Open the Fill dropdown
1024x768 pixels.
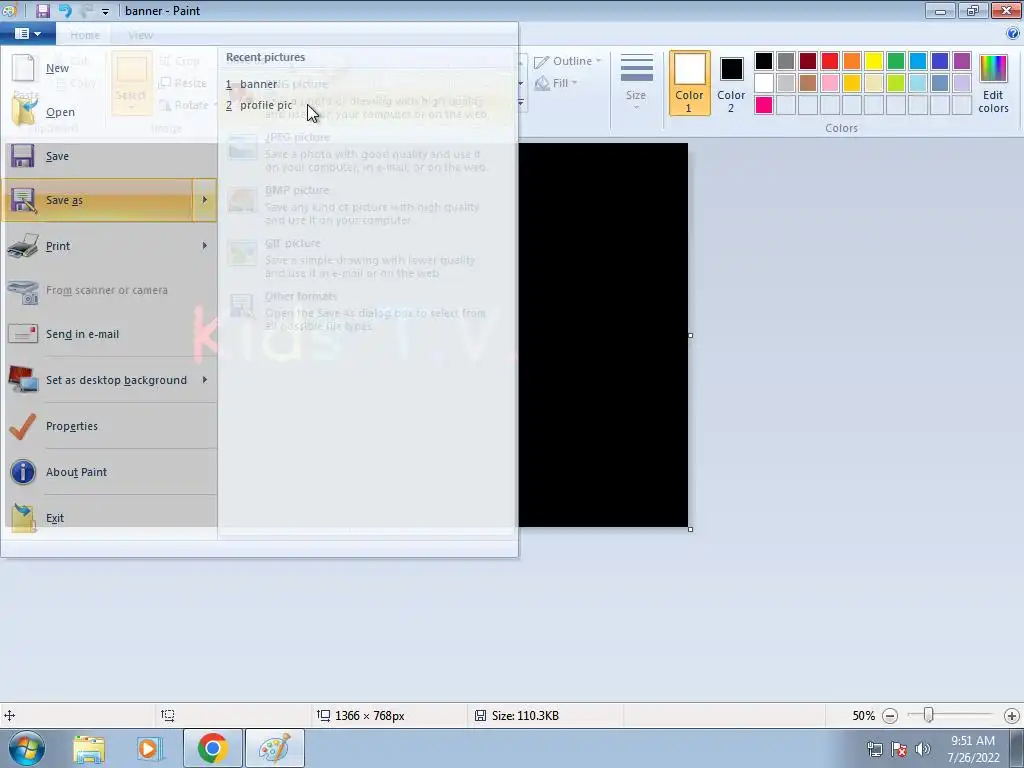pyautogui.click(x=556, y=83)
